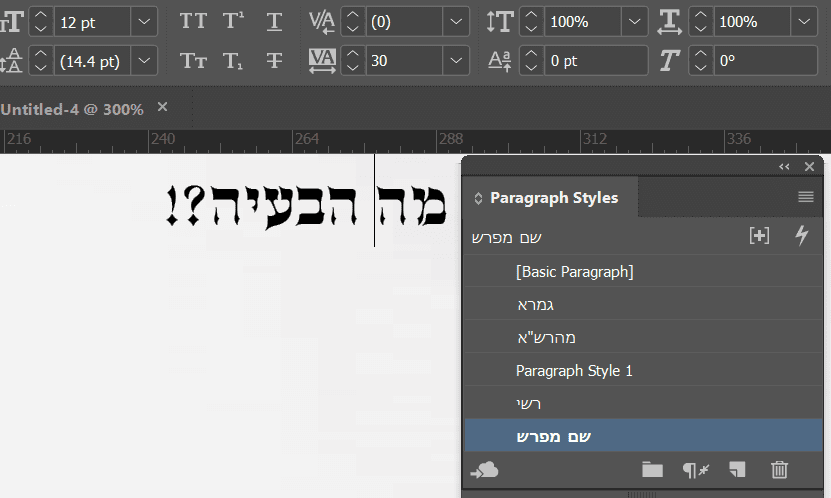The width and height of the screenshot is (831, 498).
Task: Apply Paragraph Style 1
Action: (574, 371)
